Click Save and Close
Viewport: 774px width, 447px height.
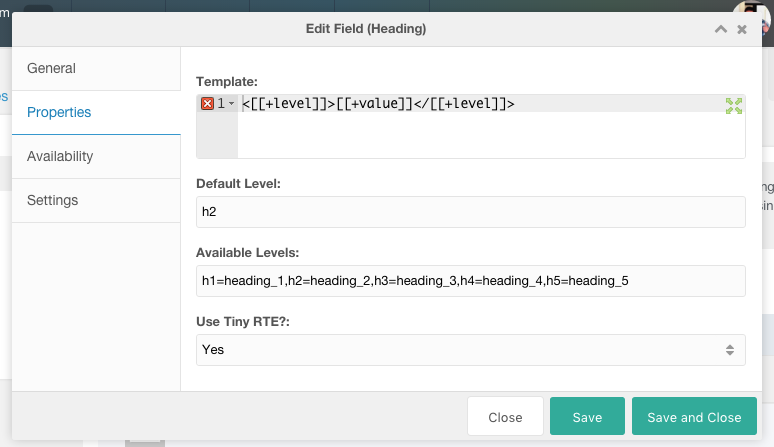(694, 416)
